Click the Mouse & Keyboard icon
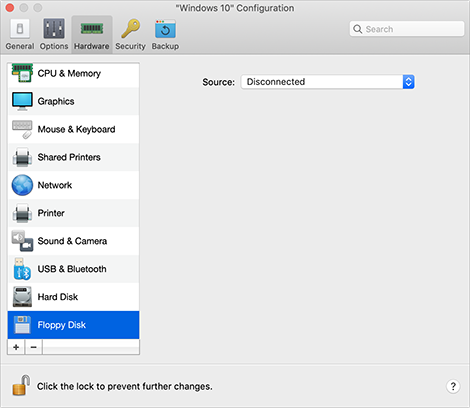This screenshot has width=470, height=408. pos(22,129)
